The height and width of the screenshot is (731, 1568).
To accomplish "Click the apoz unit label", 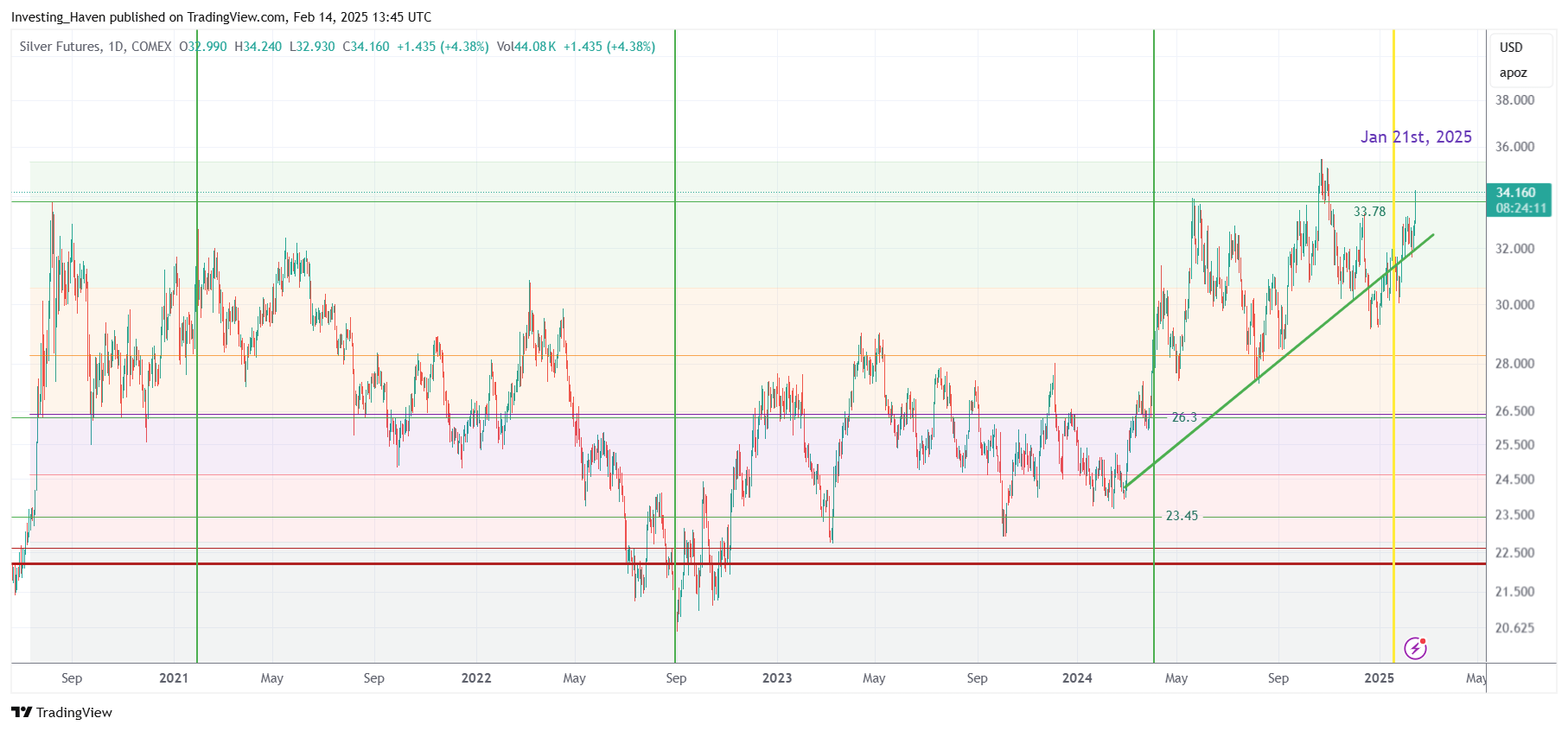I will coord(1513,73).
